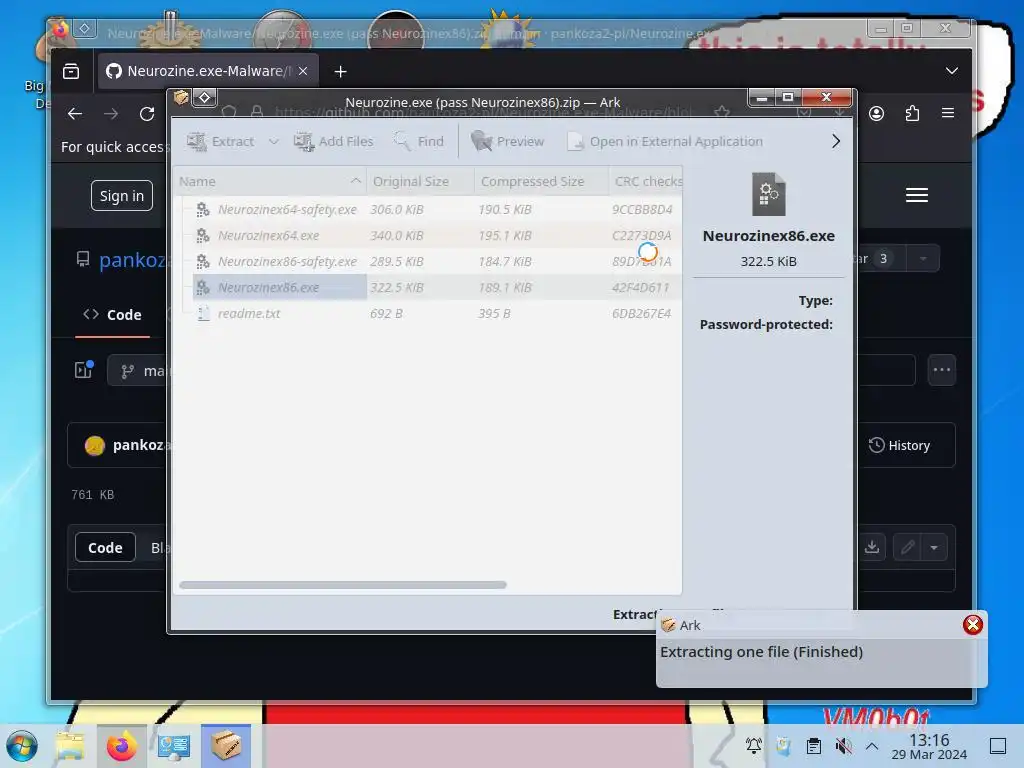Open commit History on GitHub
The width and height of the screenshot is (1024, 768).
coord(899,445)
